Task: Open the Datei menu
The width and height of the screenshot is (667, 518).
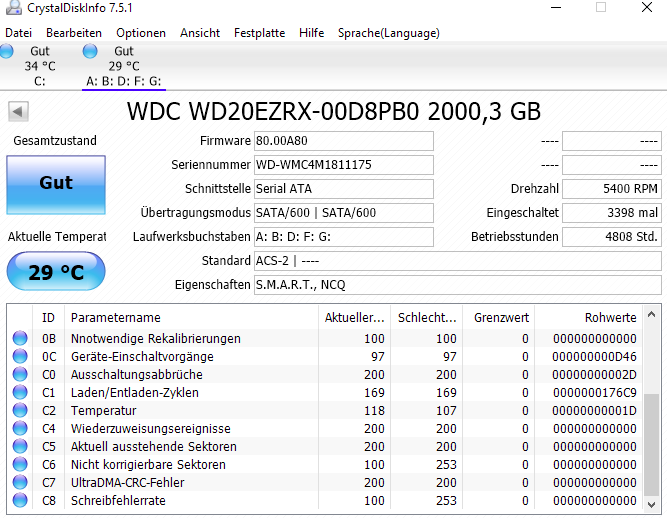Action: 18,33
